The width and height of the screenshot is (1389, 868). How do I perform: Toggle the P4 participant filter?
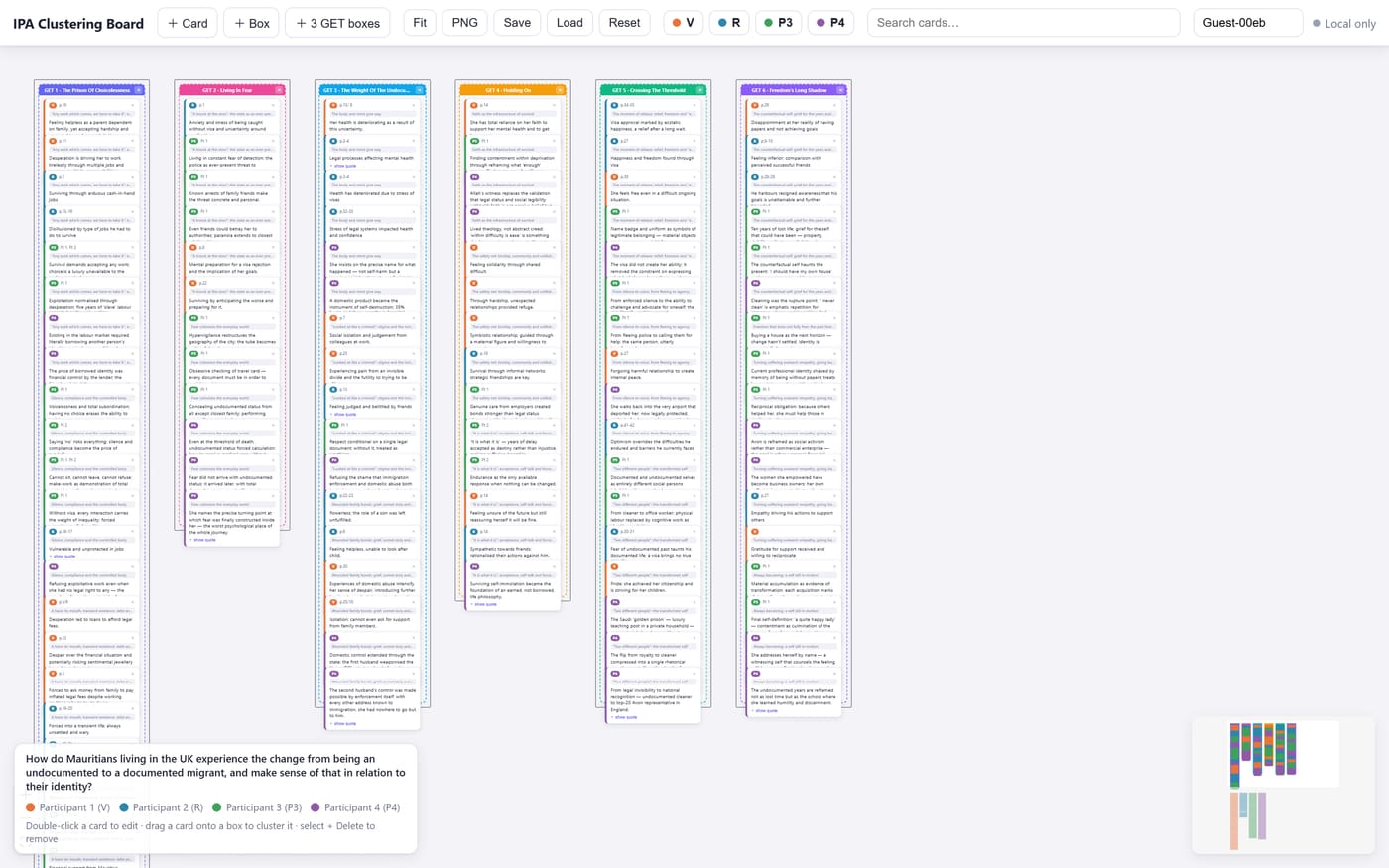[830, 23]
